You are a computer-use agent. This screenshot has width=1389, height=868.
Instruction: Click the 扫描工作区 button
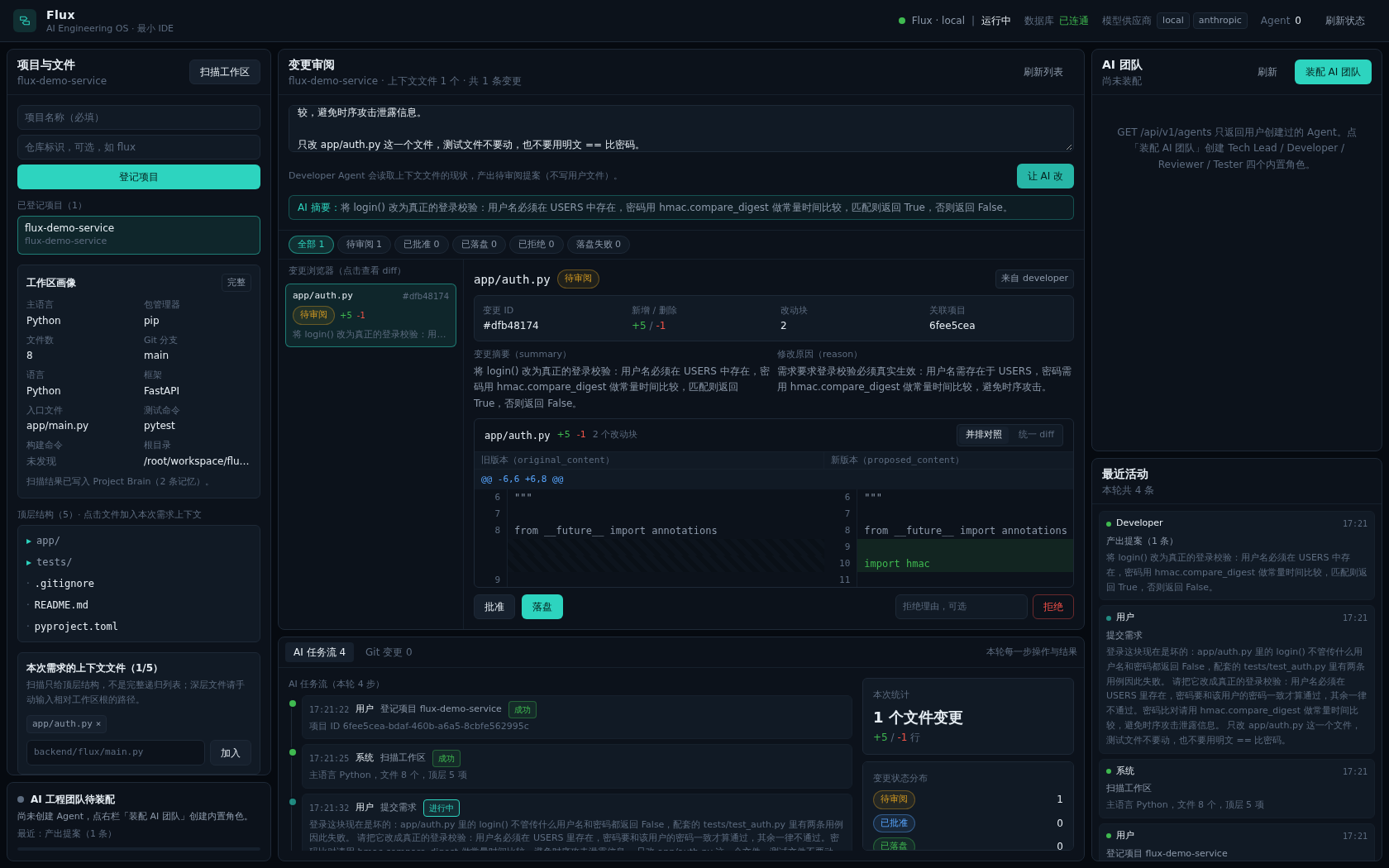225,72
